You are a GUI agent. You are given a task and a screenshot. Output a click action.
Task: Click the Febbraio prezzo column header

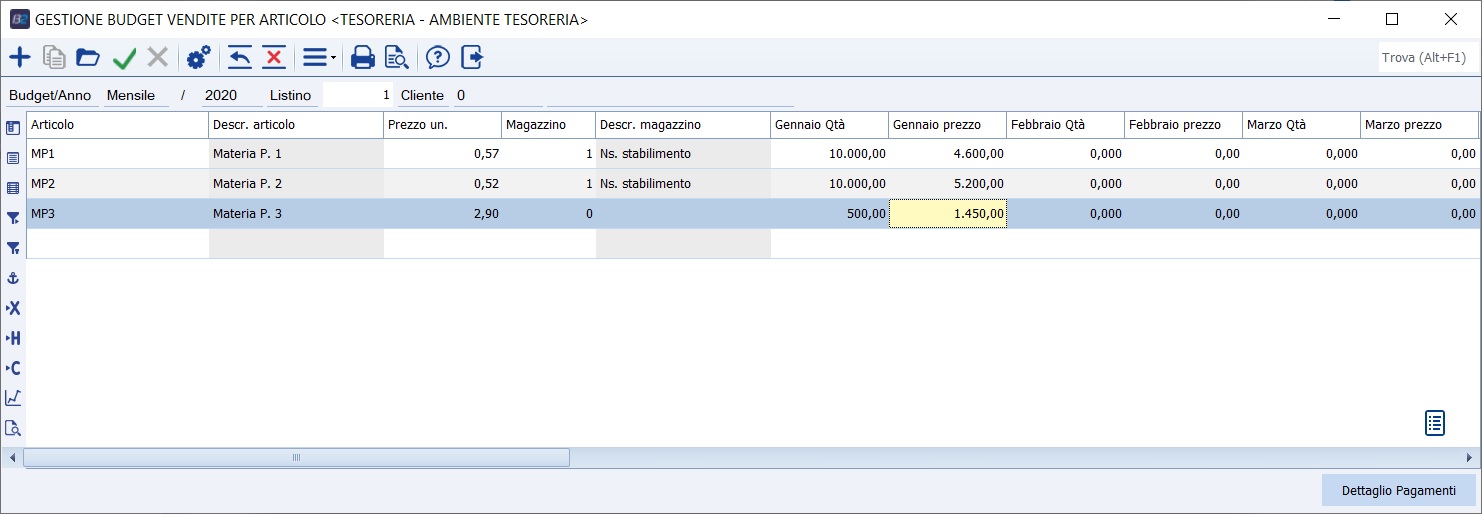click(1183, 125)
